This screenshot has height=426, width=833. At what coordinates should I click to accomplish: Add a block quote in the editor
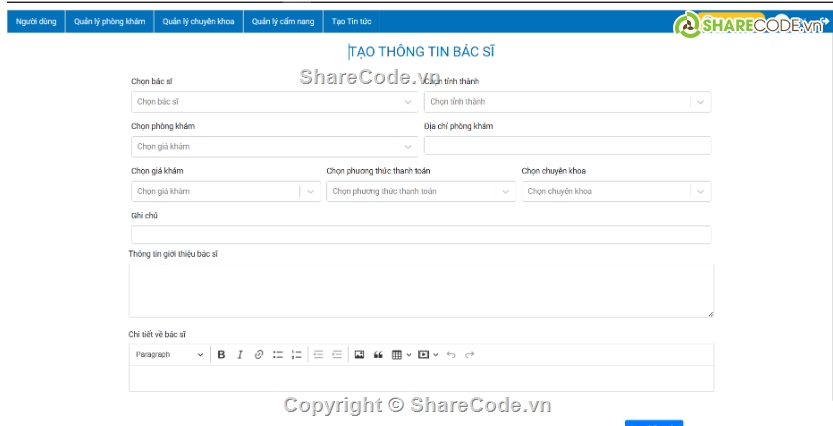tap(378, 355)
